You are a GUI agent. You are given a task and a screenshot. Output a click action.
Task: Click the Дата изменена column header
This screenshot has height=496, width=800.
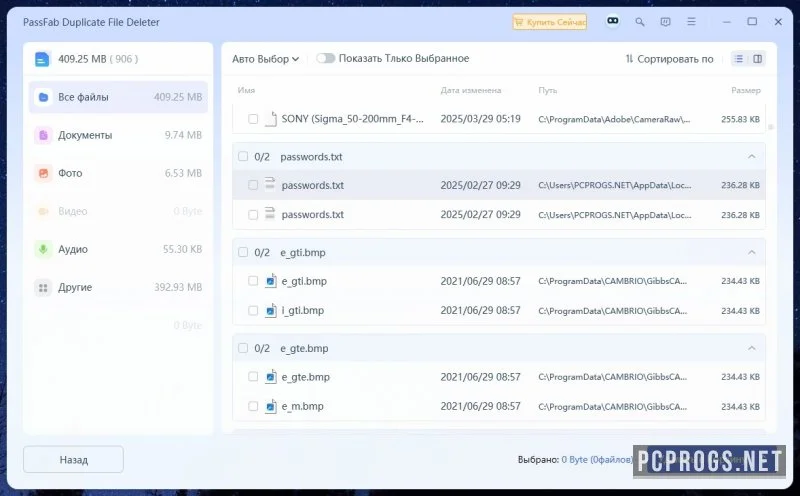471,90
